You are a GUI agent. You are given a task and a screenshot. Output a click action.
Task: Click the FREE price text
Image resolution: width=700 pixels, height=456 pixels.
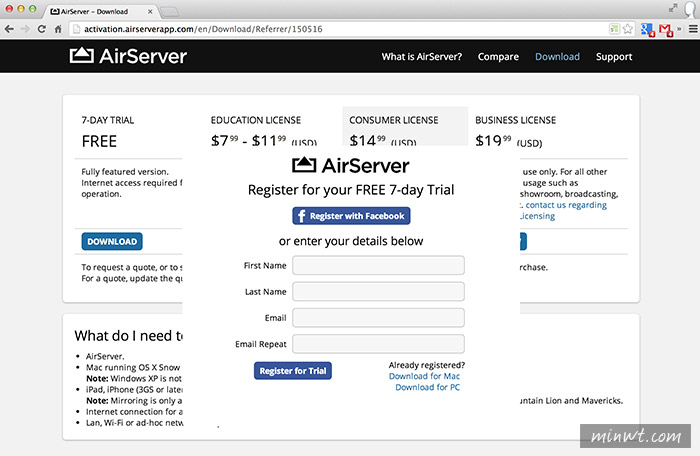click(x=99, y=141)
